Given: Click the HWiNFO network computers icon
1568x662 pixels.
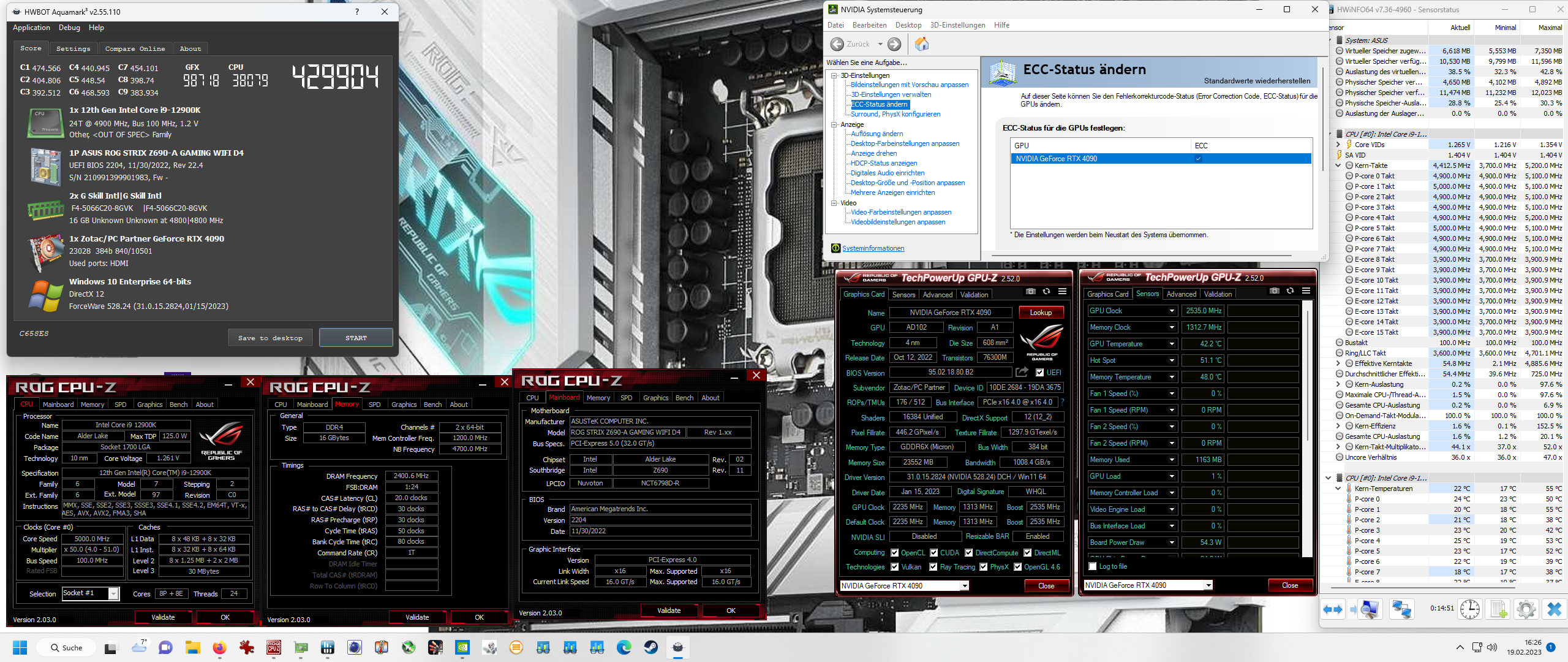Looking at the screenshot, I should pyautogui.click(x=1401, y=609).
